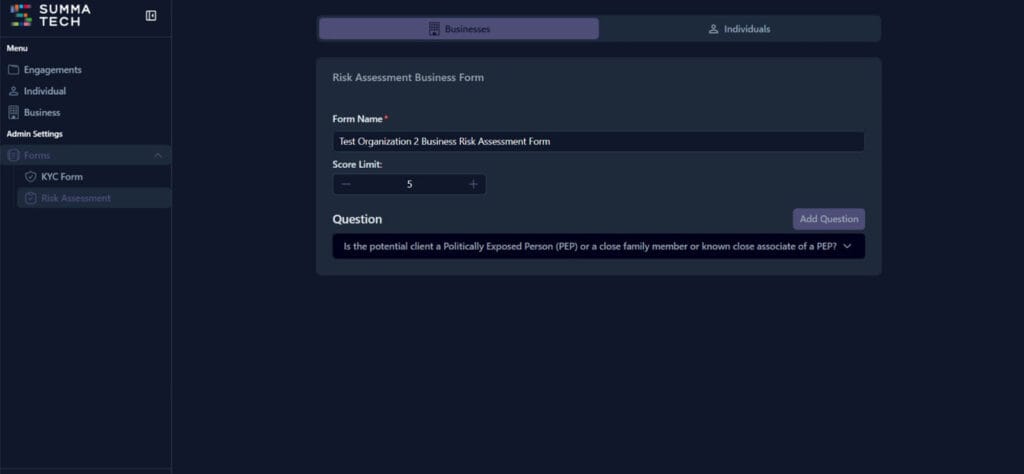The width and height of the screenshot is (1024, 474).
Task: Click the KYC Form shield icon
Action: coord(31,177)
